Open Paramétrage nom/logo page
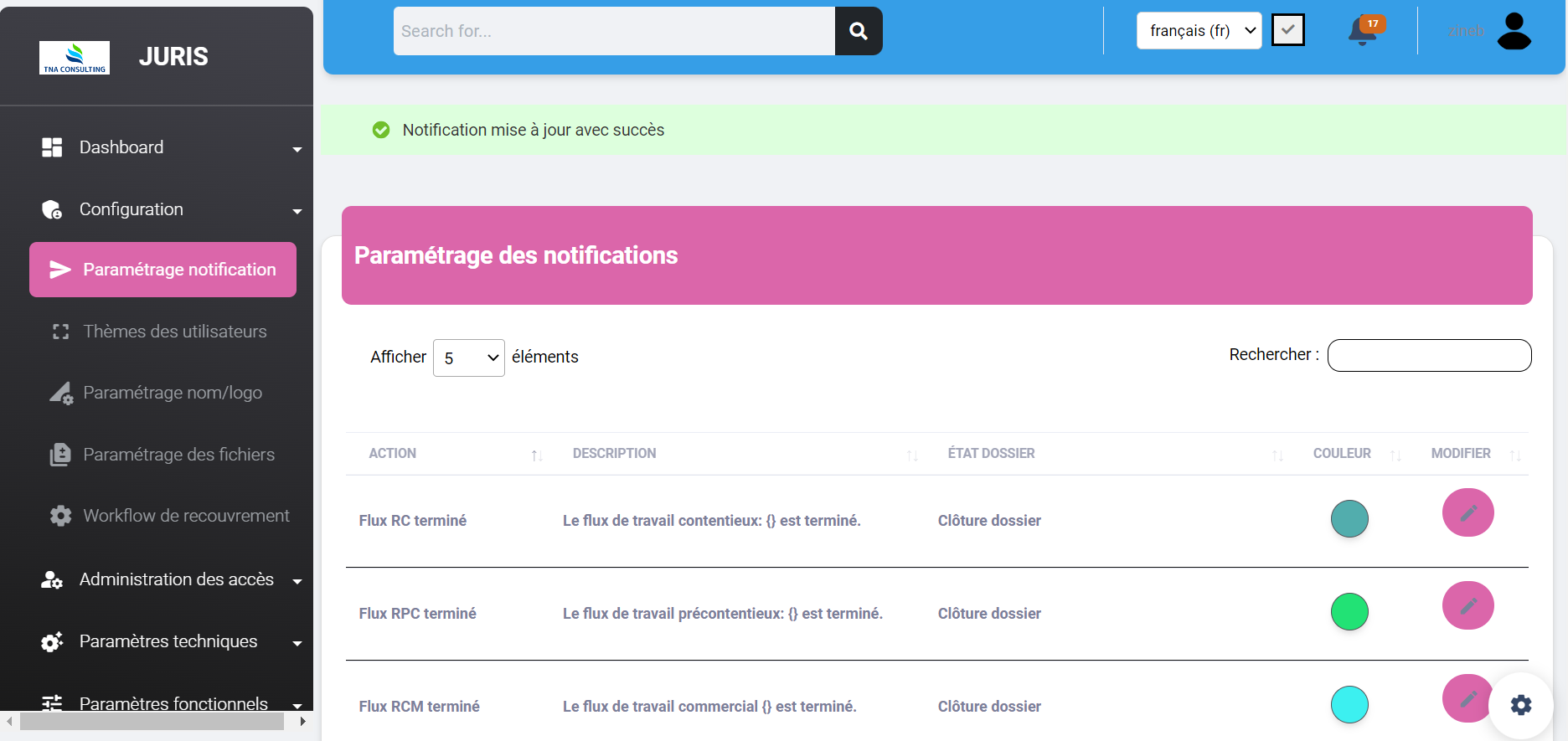1568x741 pixels. click(x=173, y=393)
